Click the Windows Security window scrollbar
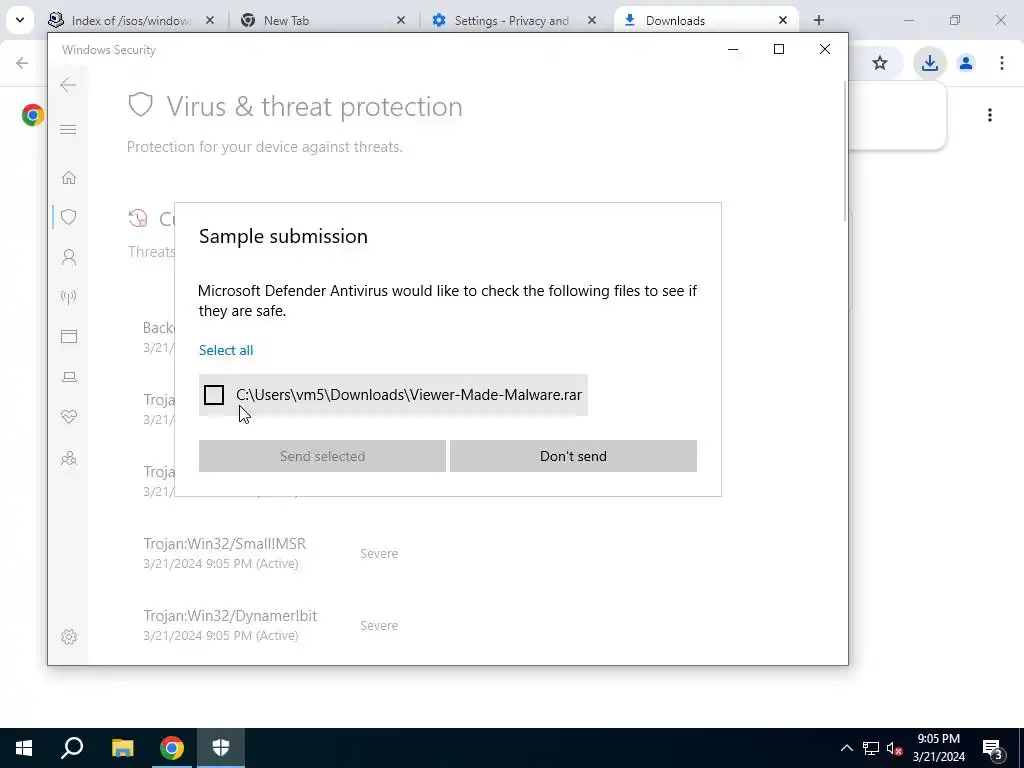 (845, 150)
